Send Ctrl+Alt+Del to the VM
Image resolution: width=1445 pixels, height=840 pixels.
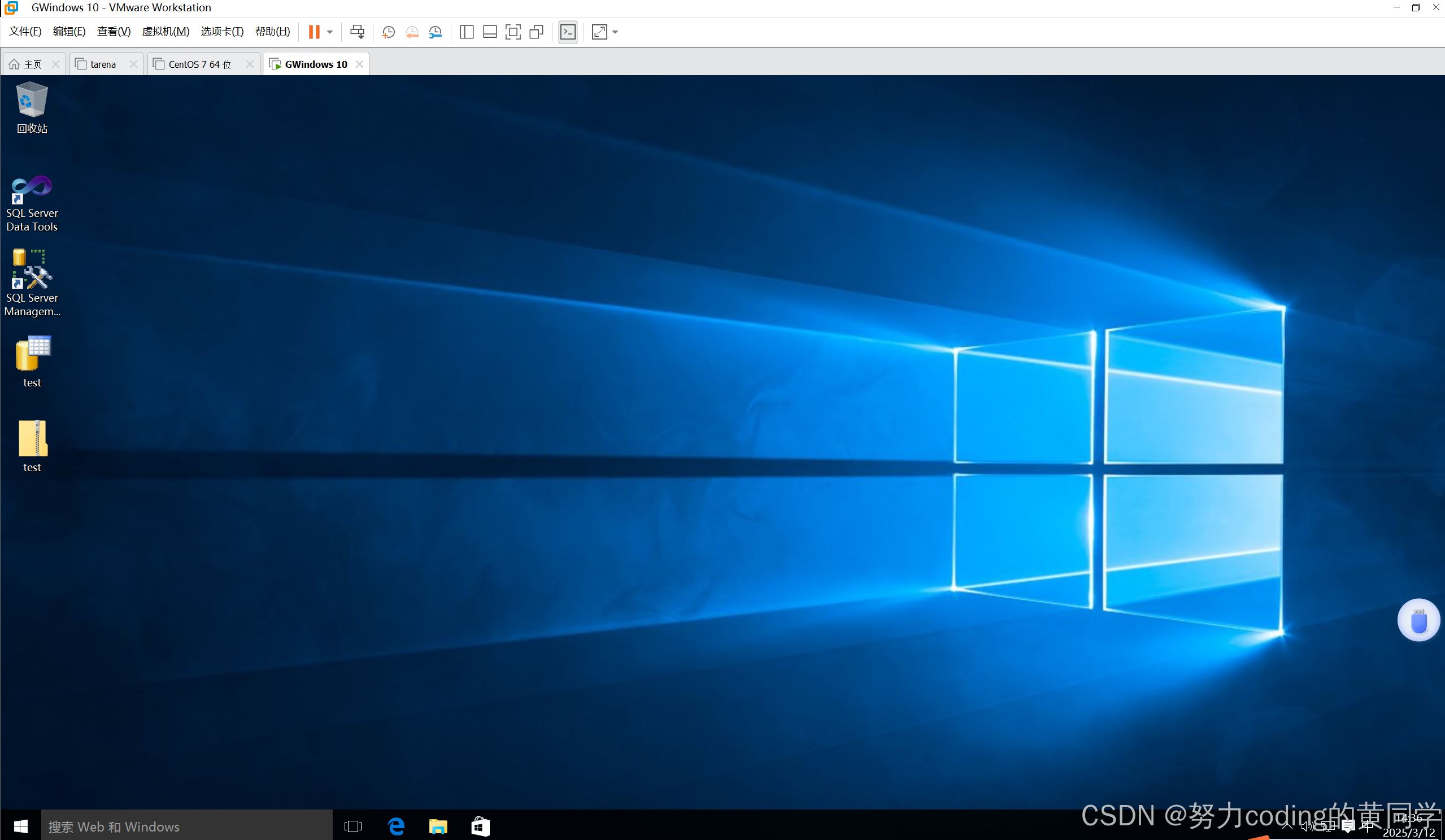(x=357, y=32)
